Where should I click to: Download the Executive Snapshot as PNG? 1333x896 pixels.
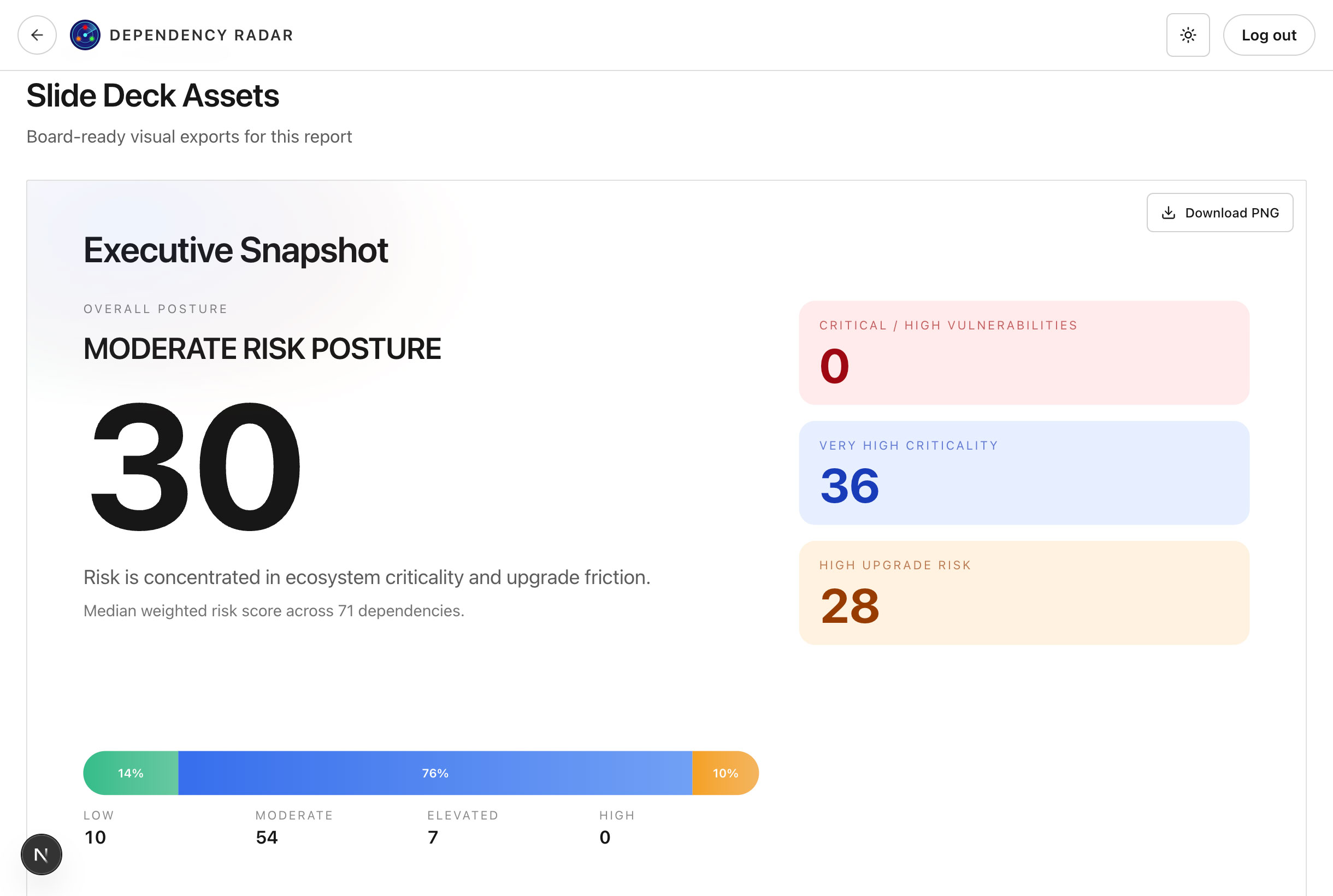pos(1219,213)
